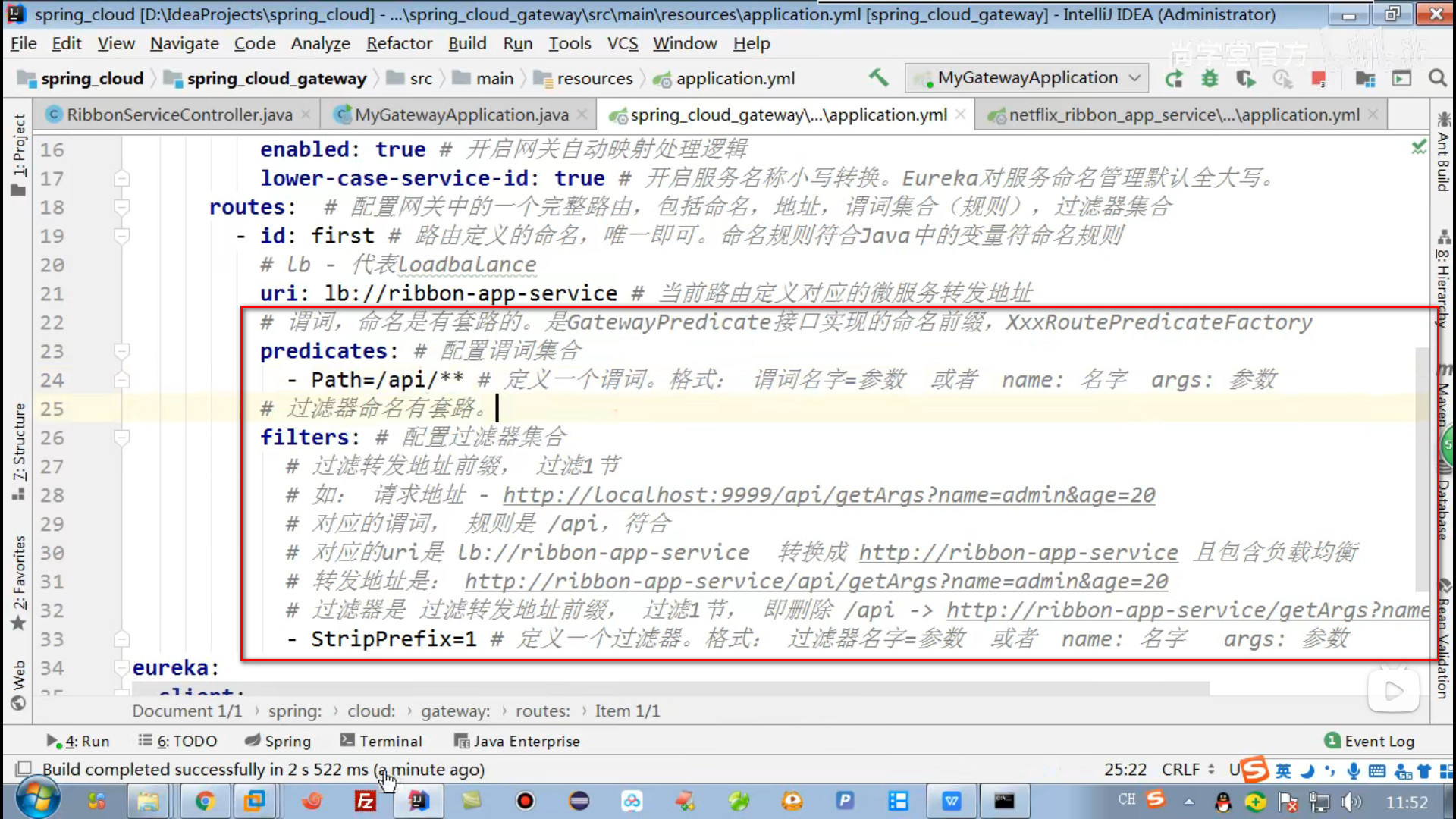
Task: Rerun MyGatewayApplication with the green rerun icon
Action: point(1174,78)
